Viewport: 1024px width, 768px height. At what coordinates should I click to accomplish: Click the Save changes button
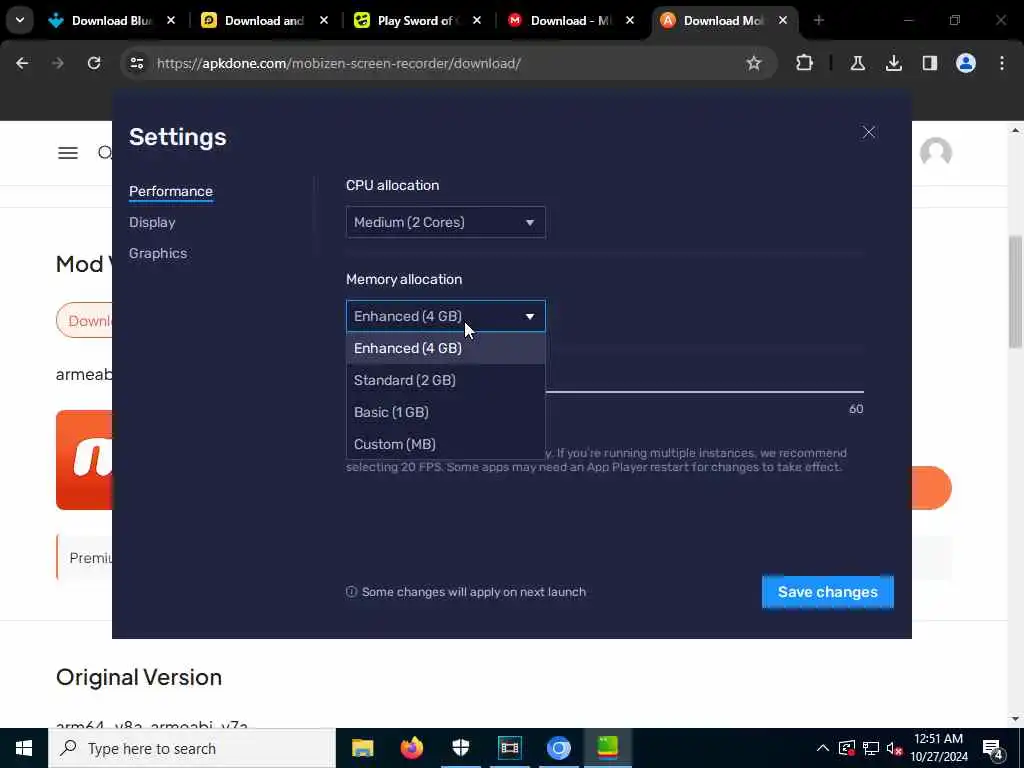[827, 592]
